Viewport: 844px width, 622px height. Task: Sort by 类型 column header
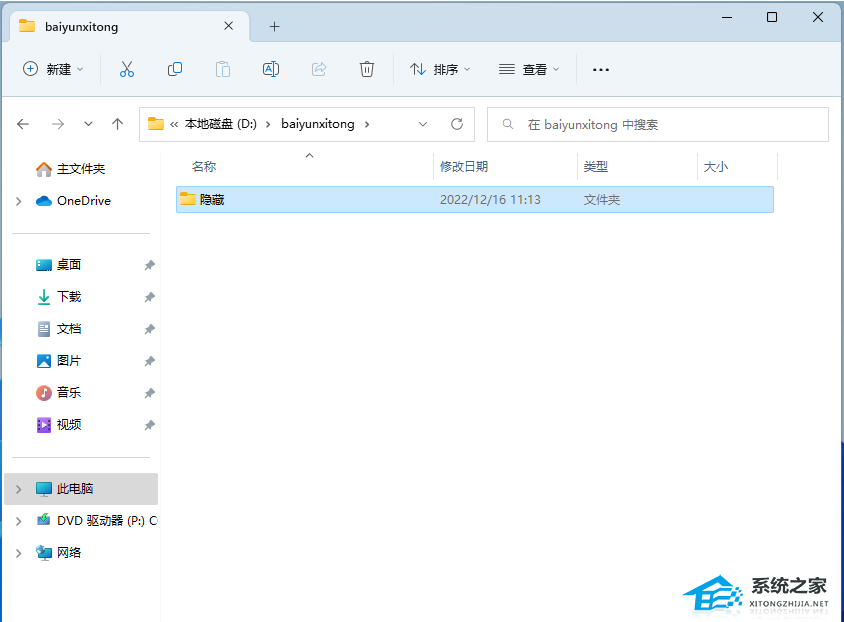[x=596, y=167]
